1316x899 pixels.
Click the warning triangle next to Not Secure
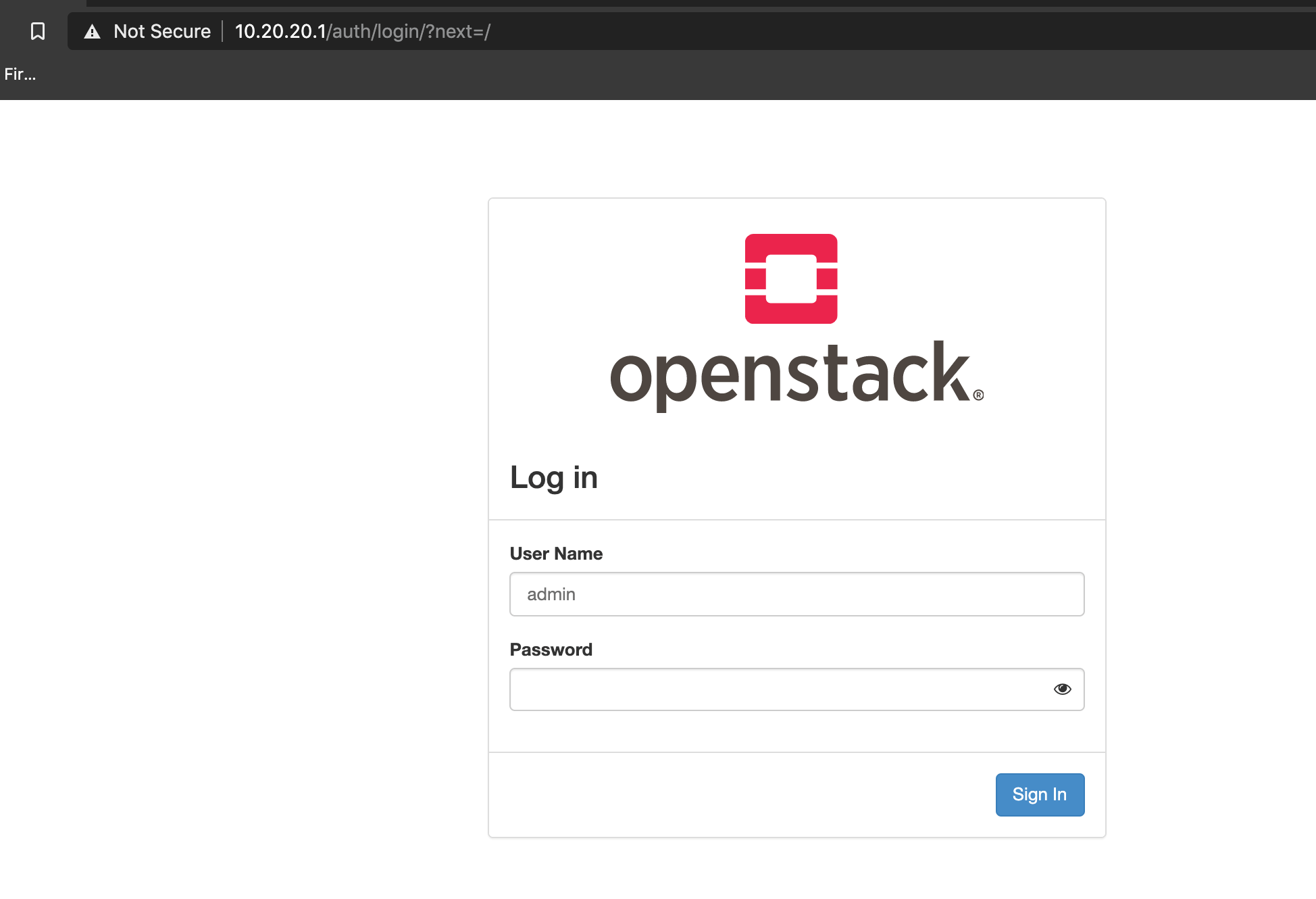point(92,31)
